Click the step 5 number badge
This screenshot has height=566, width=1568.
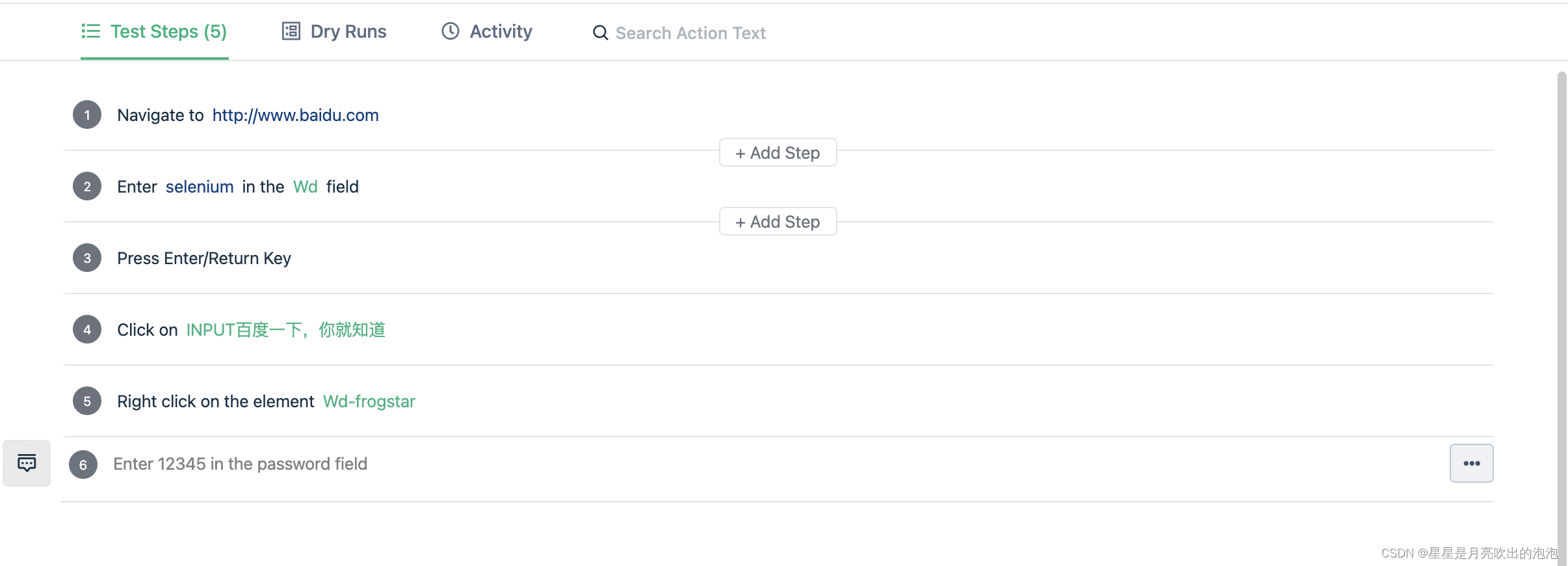87,401
